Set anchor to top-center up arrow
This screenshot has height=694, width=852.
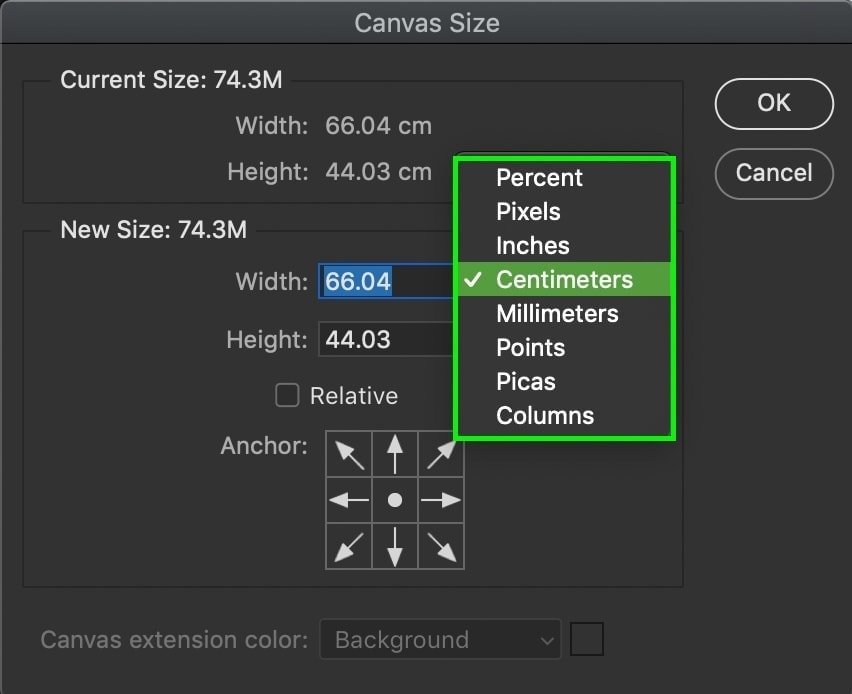coord(394,454)
